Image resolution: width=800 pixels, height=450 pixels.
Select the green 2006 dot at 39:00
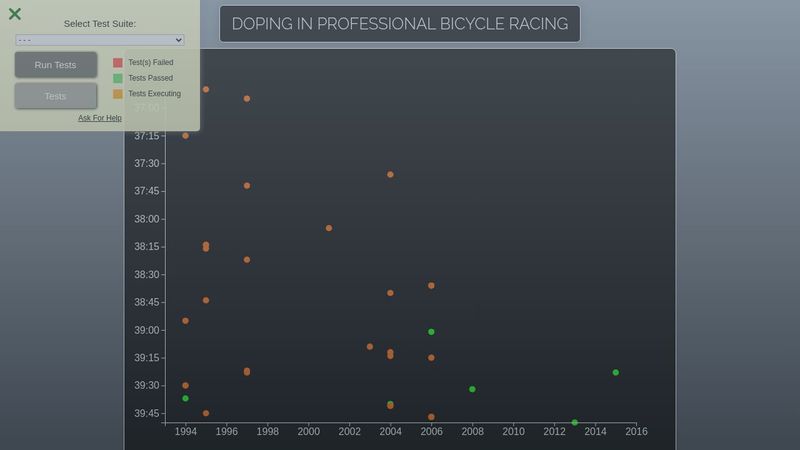[x=431, y=331]
